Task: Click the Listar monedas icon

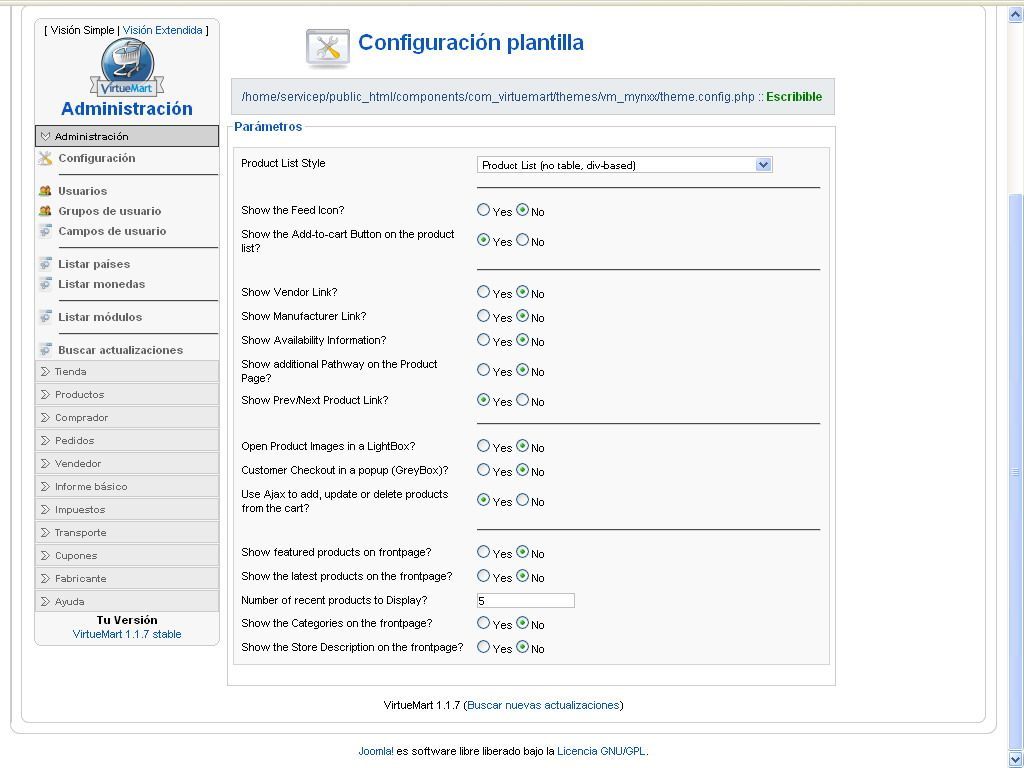Action: point(45,284)
